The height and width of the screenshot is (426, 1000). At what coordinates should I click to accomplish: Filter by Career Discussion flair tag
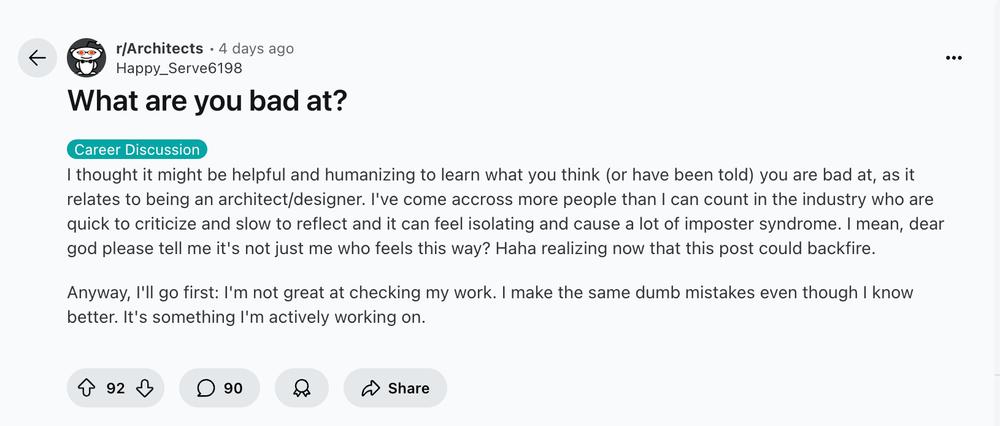click(137, 150)
